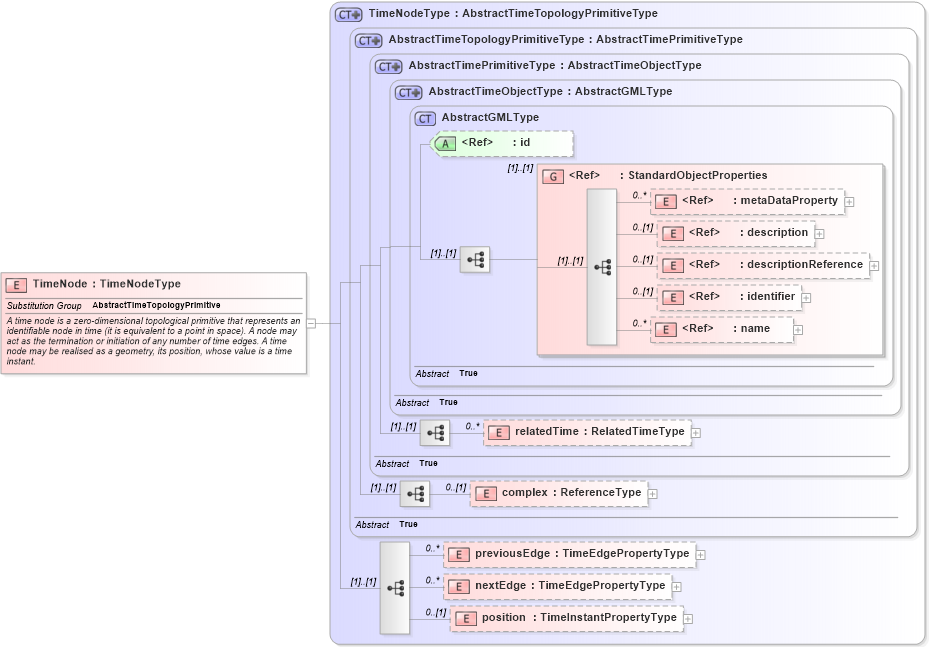Click the G group icon of StandardObjectProperties

pos(553,177)
